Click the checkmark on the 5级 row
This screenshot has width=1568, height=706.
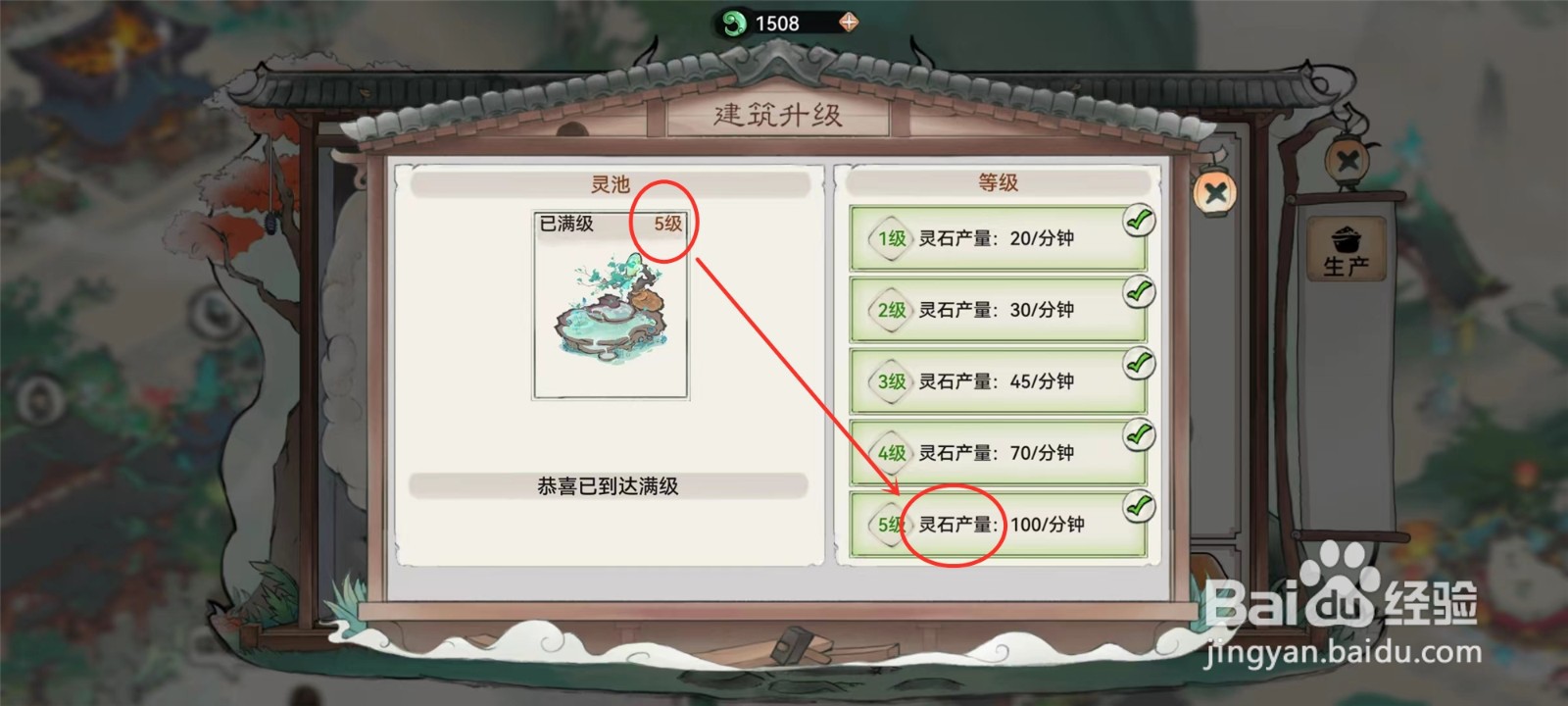(1138, 507)
